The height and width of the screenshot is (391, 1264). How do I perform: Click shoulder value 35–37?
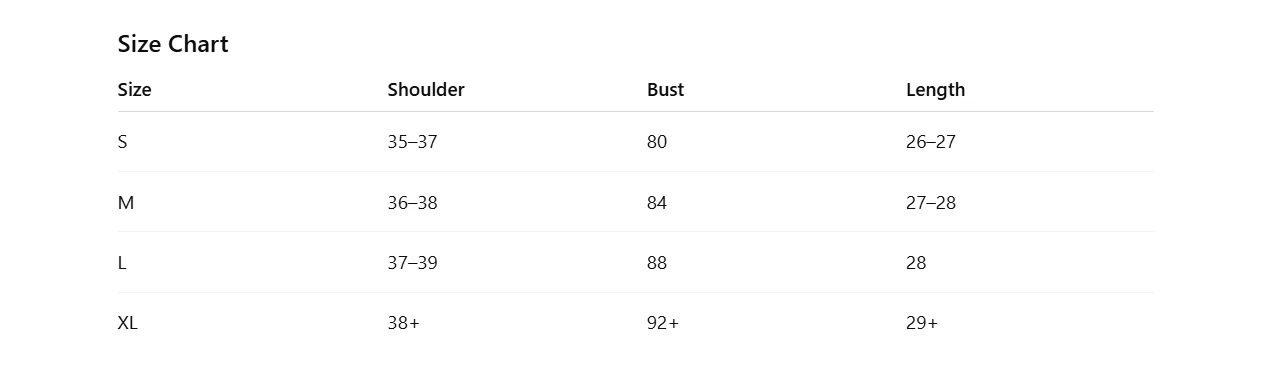[413, 142]
